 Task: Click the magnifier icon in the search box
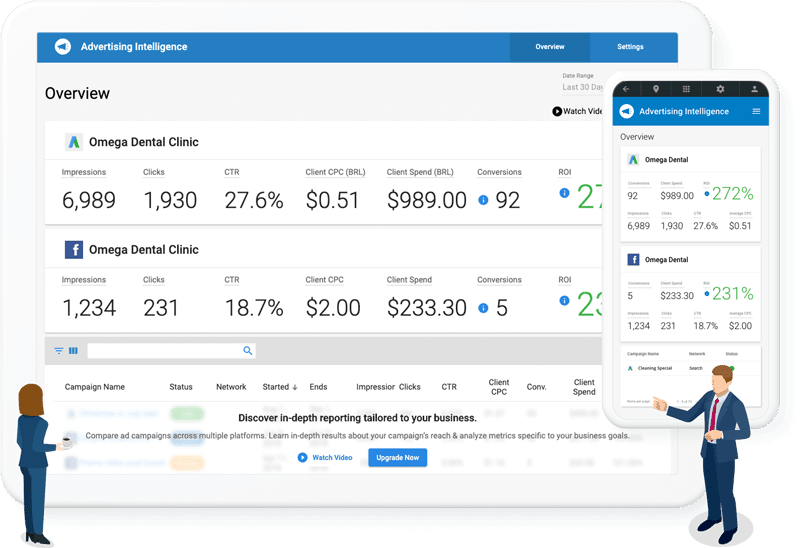click(248, 351)
